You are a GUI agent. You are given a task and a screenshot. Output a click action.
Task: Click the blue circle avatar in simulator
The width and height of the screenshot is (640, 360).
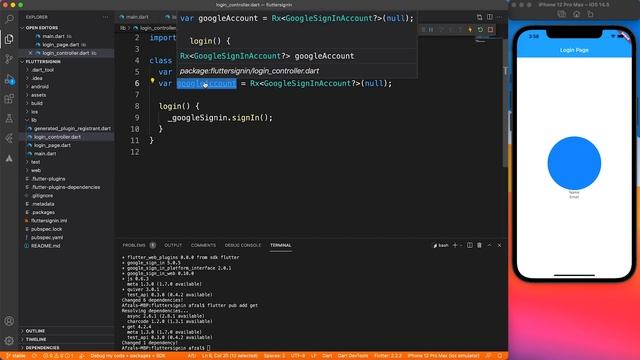(574, 163)
